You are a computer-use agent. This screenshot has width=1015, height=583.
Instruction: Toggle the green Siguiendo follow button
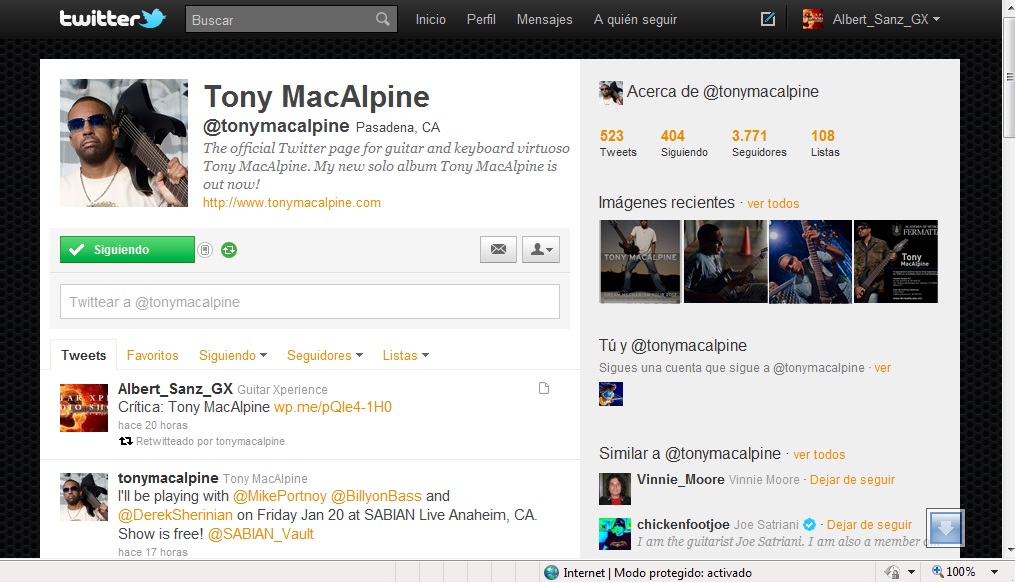(127, 250)
